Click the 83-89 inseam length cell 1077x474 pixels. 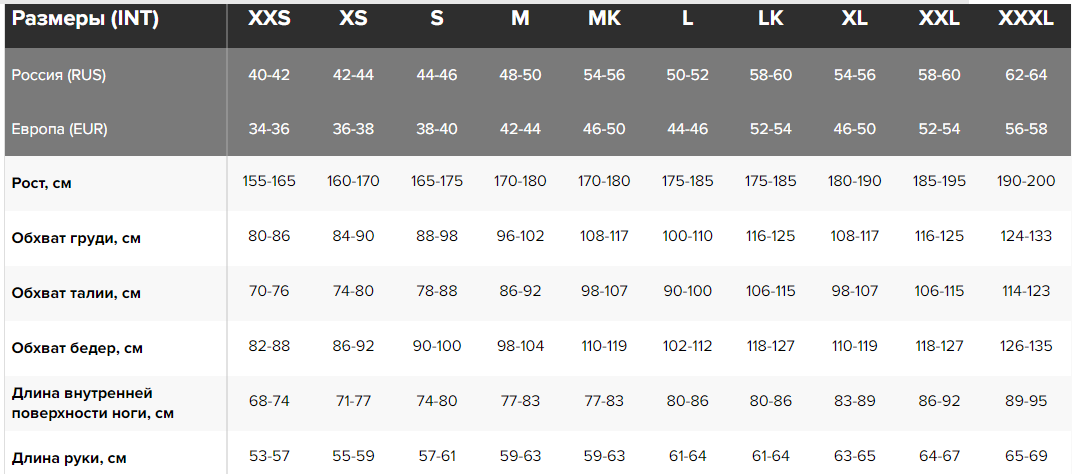click(855, 401)
